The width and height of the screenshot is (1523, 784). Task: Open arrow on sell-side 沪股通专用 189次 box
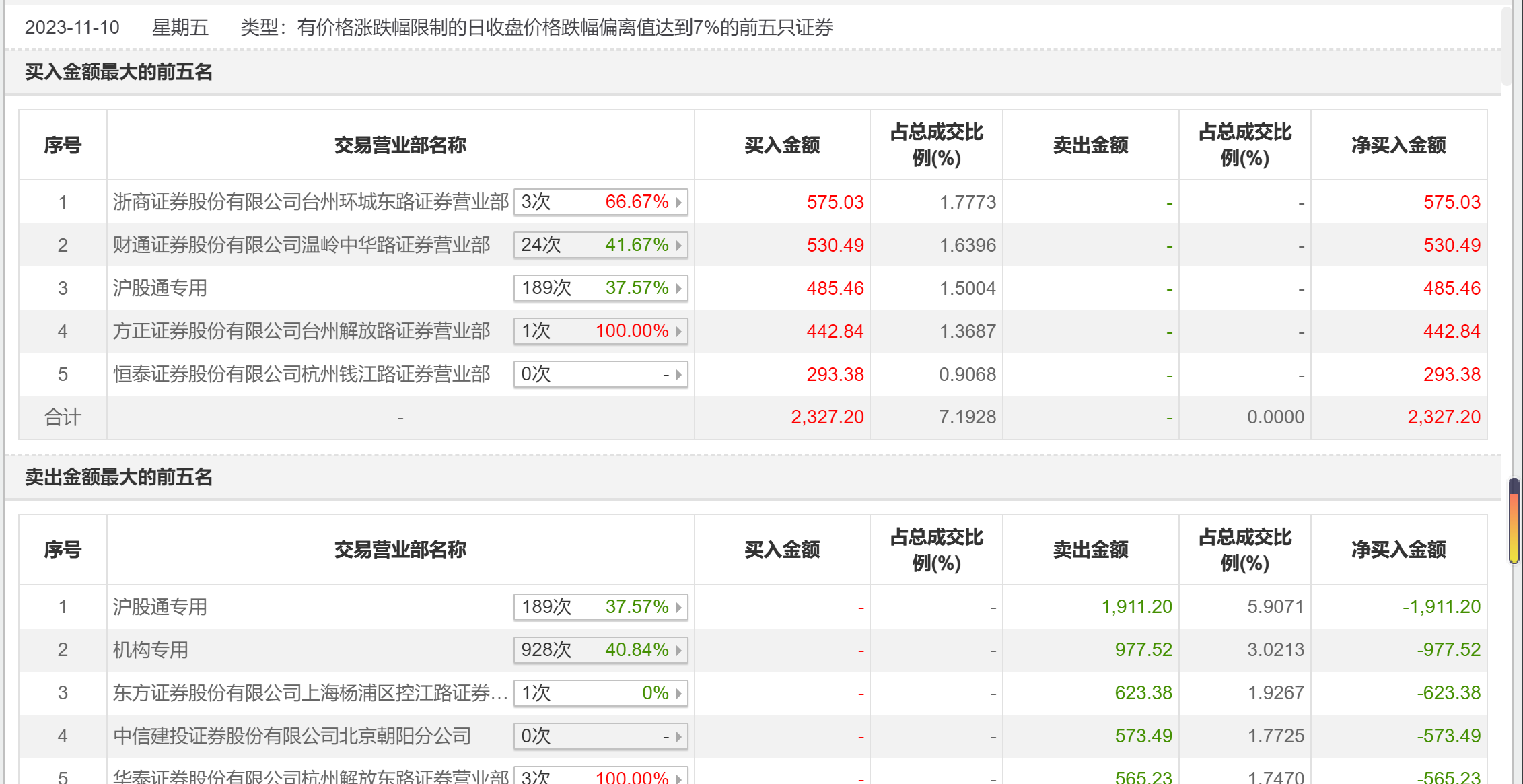679,607
